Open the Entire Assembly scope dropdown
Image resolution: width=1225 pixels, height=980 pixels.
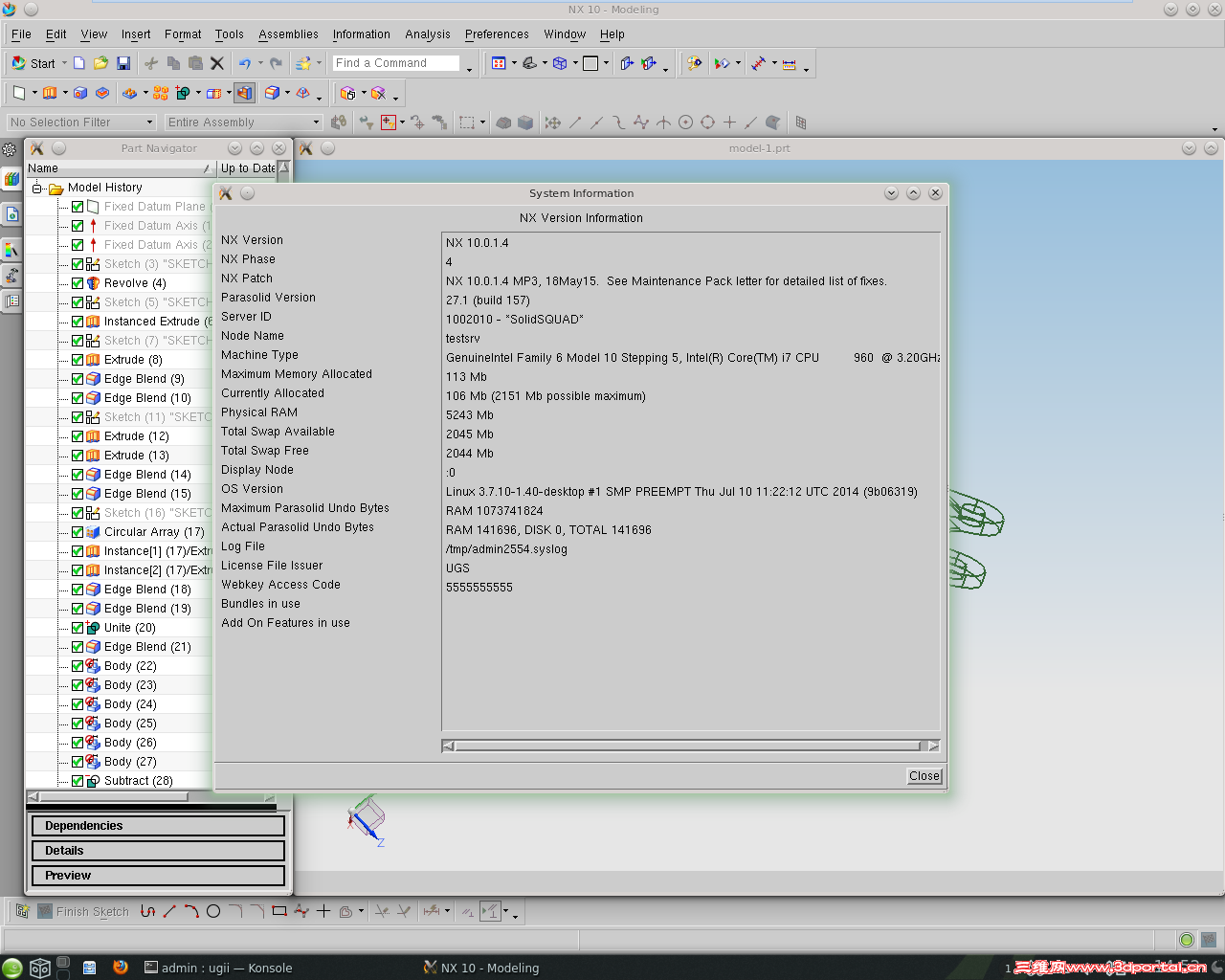click(x=319, y=122)
